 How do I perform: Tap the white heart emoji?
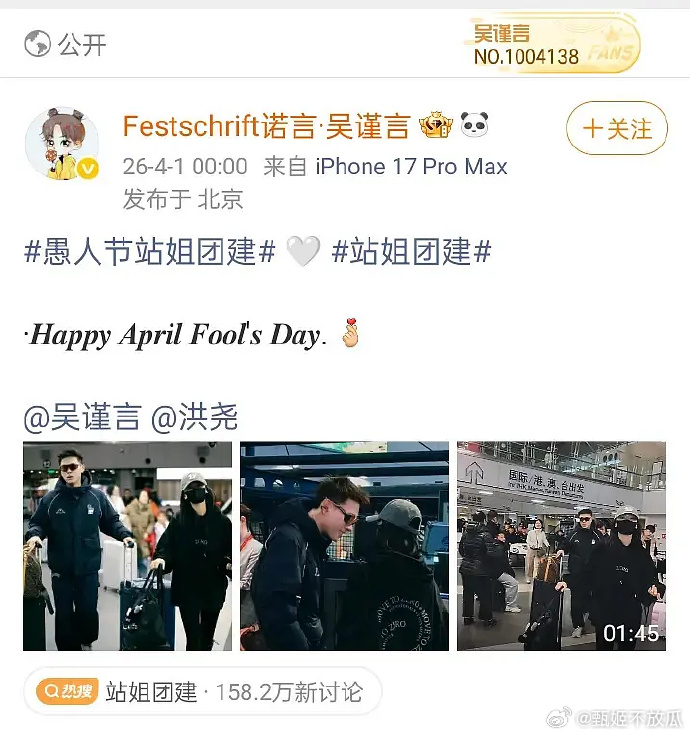point(303,251)
